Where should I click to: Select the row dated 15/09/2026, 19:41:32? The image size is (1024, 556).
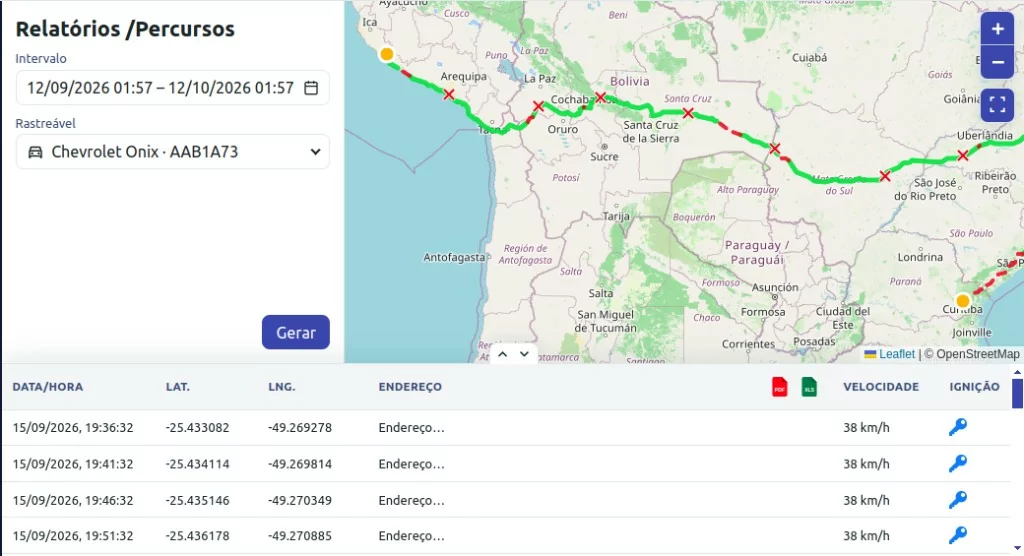[506, 464]
